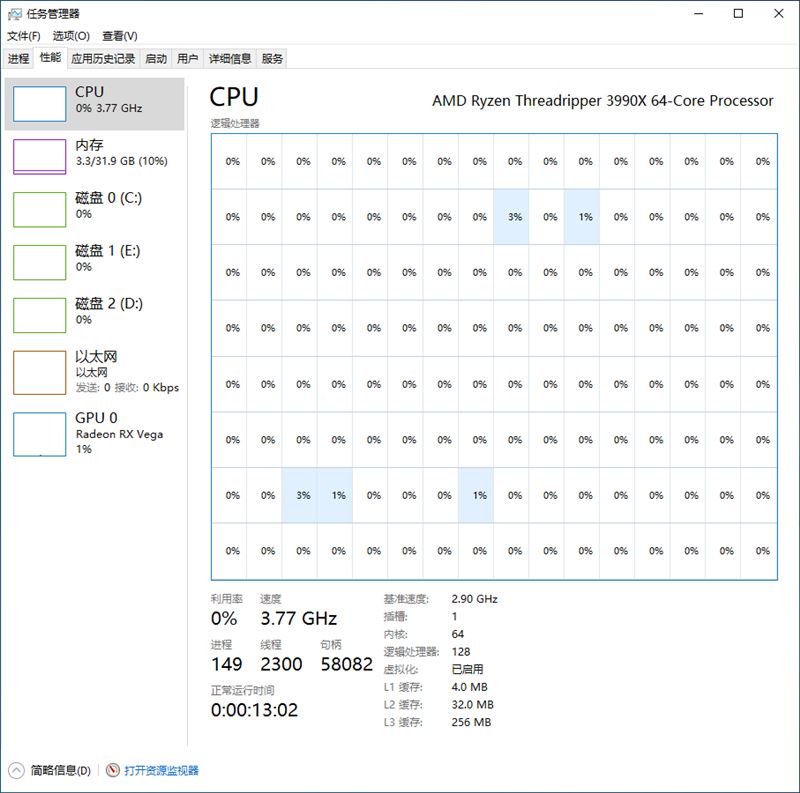Open the 查看(V) menu
800x793 pixels.
[119, 36]
